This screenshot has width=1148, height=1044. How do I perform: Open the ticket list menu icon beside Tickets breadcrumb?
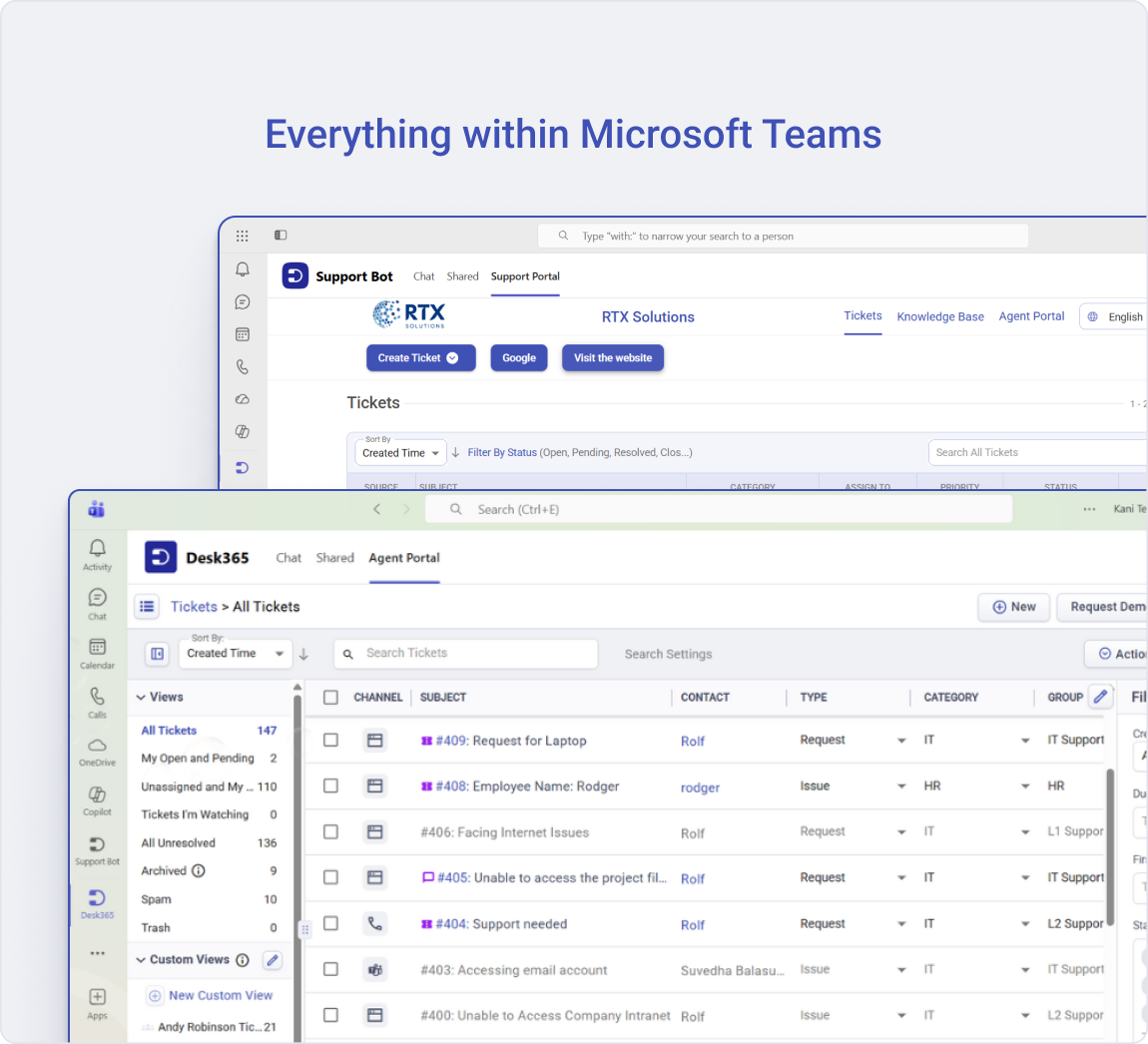coord(147,606)
